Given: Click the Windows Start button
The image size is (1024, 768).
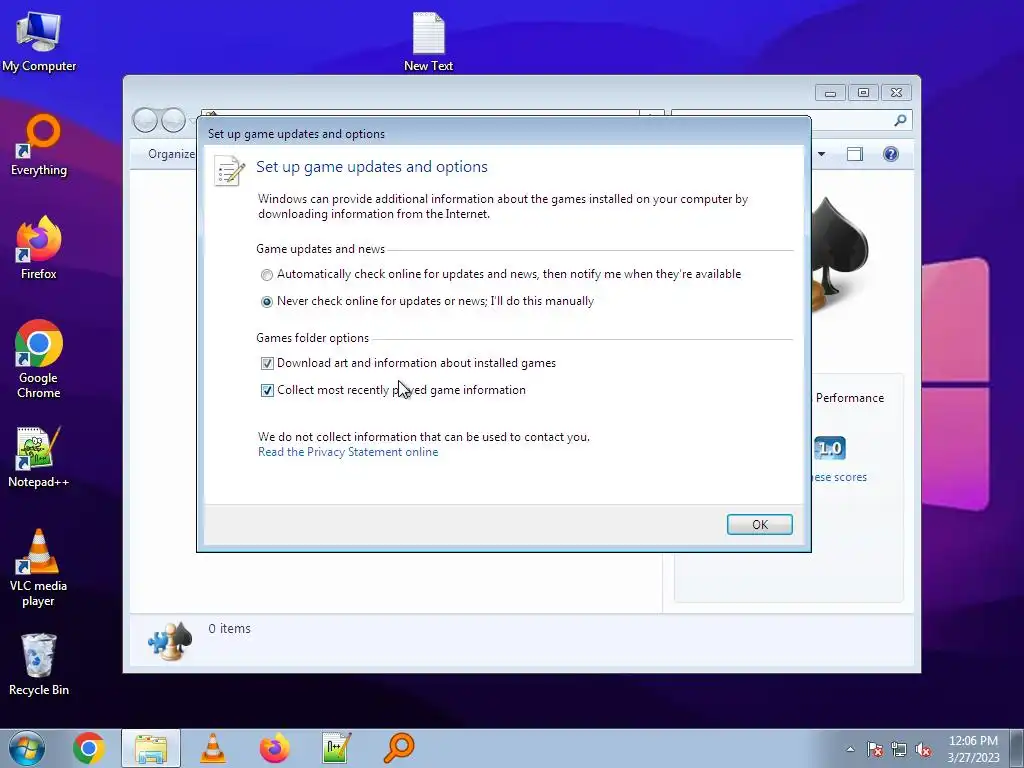Looking at the screenshot, I should point(27,748).
